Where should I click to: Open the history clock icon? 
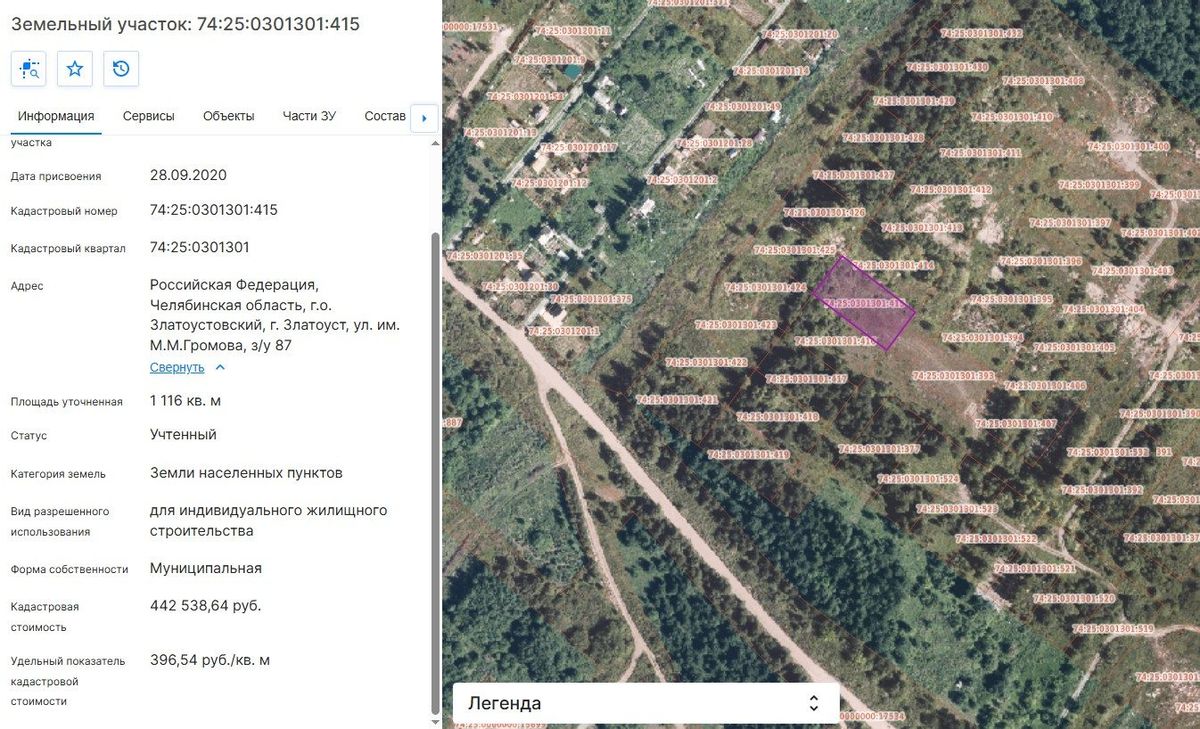point(121,68)
